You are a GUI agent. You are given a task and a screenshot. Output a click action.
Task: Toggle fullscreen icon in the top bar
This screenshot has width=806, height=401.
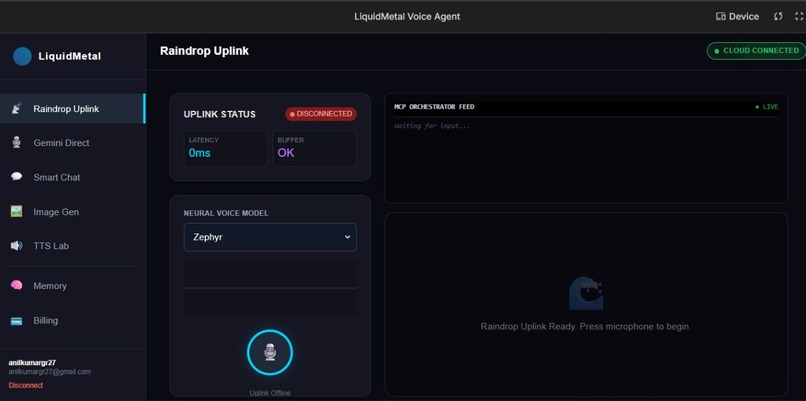(799, 16)
